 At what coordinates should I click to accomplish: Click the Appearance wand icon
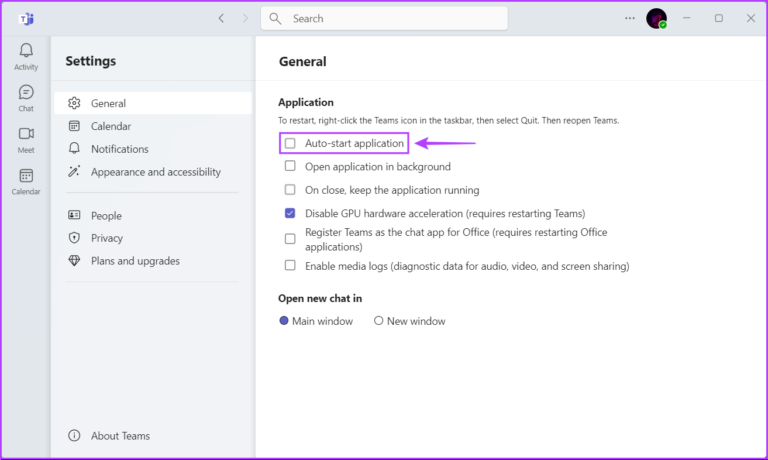74,171
